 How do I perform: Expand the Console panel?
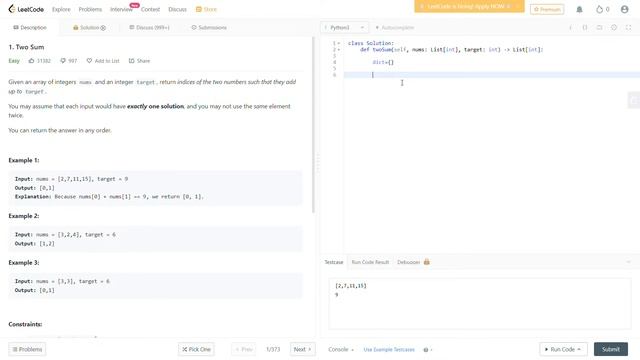click(x=341, y=349)
